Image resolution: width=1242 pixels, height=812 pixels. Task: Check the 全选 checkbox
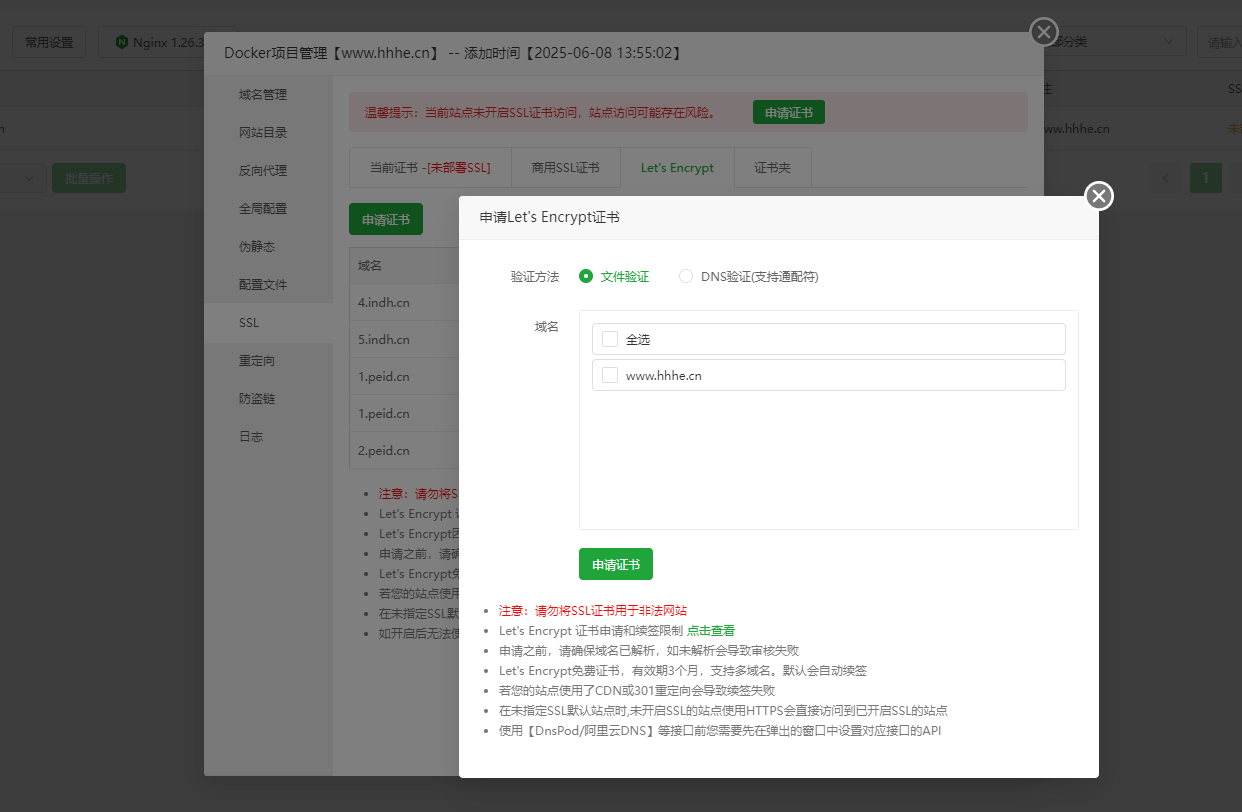pos(610,339)
